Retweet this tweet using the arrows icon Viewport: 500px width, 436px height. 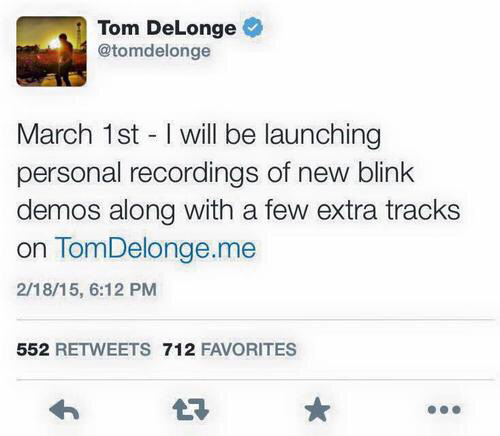coord(190,409)
